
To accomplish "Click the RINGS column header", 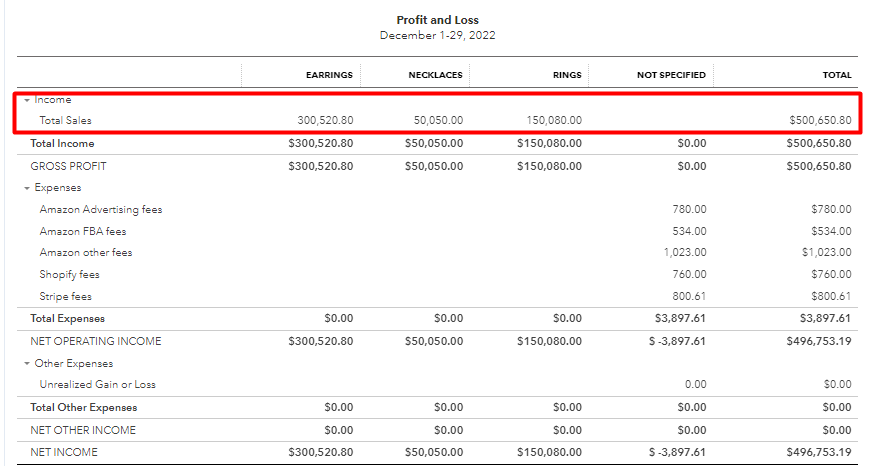I will tap(567, 75).
